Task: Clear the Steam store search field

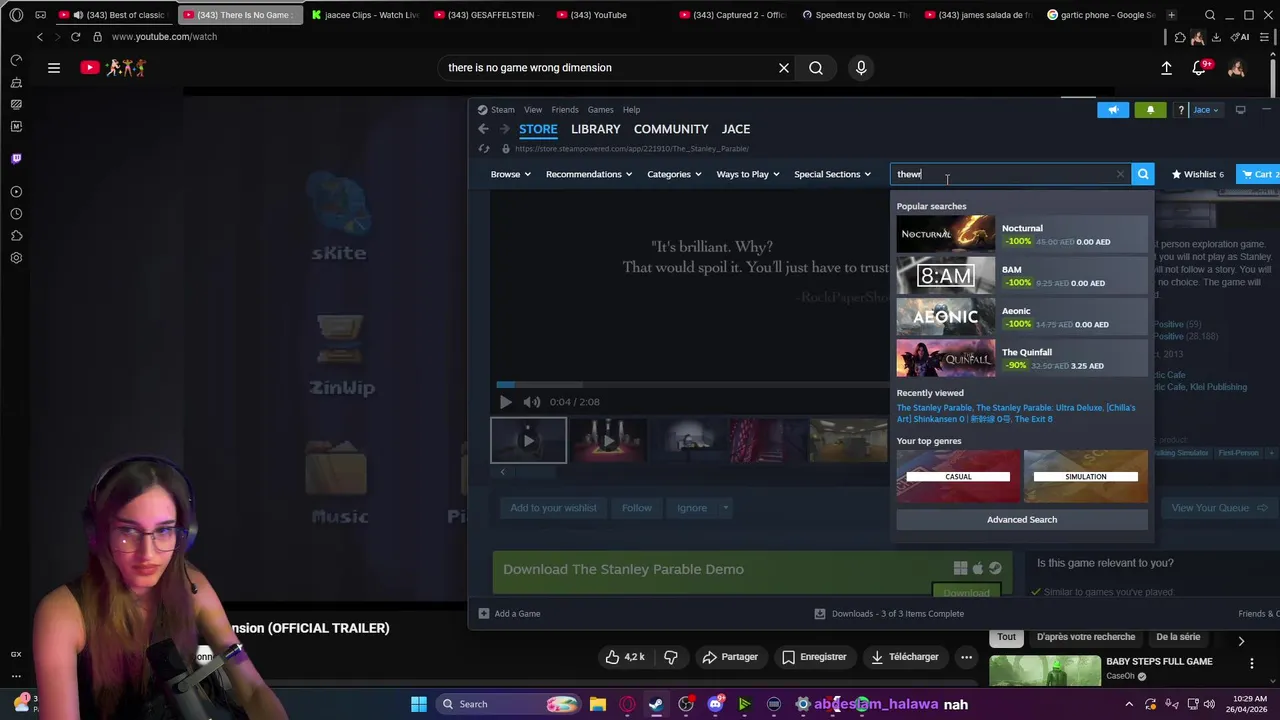Action: 1120,174
